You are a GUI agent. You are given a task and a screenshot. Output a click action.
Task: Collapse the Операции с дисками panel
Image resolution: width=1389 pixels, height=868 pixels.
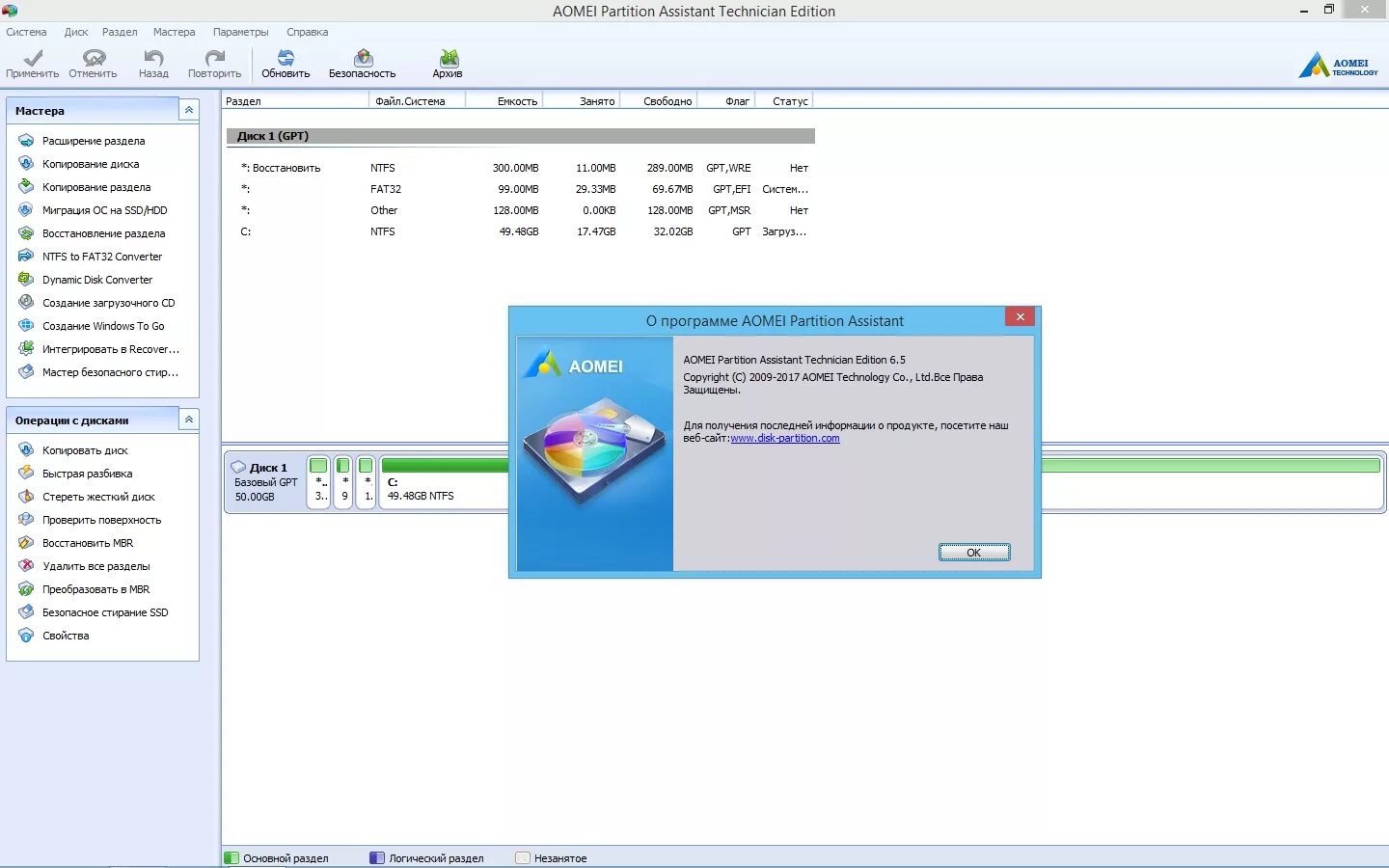189,419
